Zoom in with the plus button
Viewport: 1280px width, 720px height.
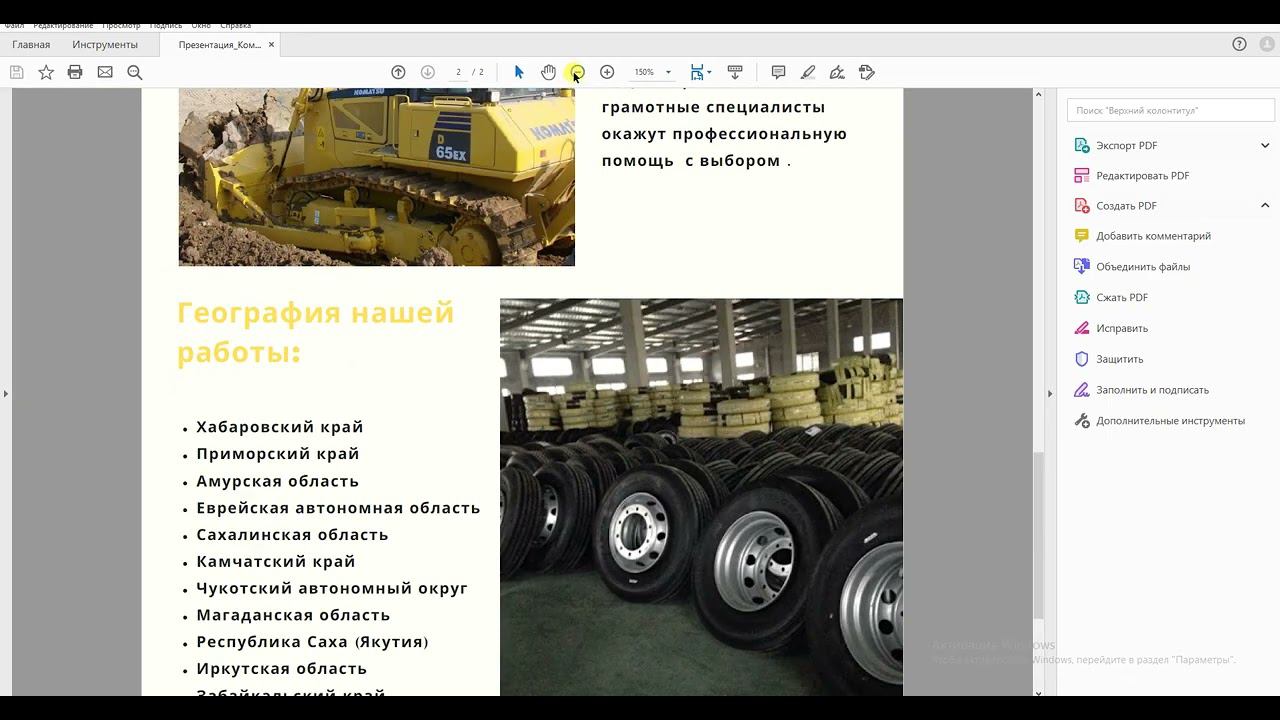tap(607, 72)
